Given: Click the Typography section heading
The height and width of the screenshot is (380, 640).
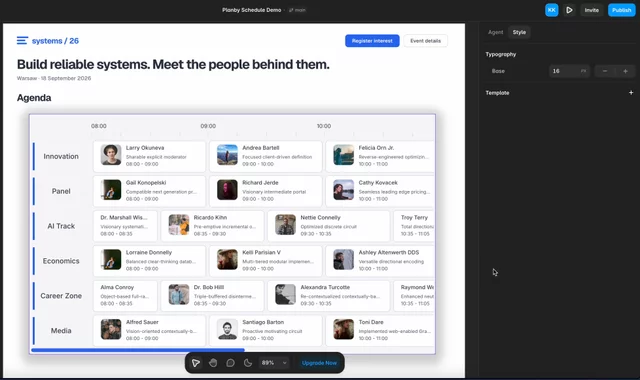Looking at the screenshot, I should (501, 54).
